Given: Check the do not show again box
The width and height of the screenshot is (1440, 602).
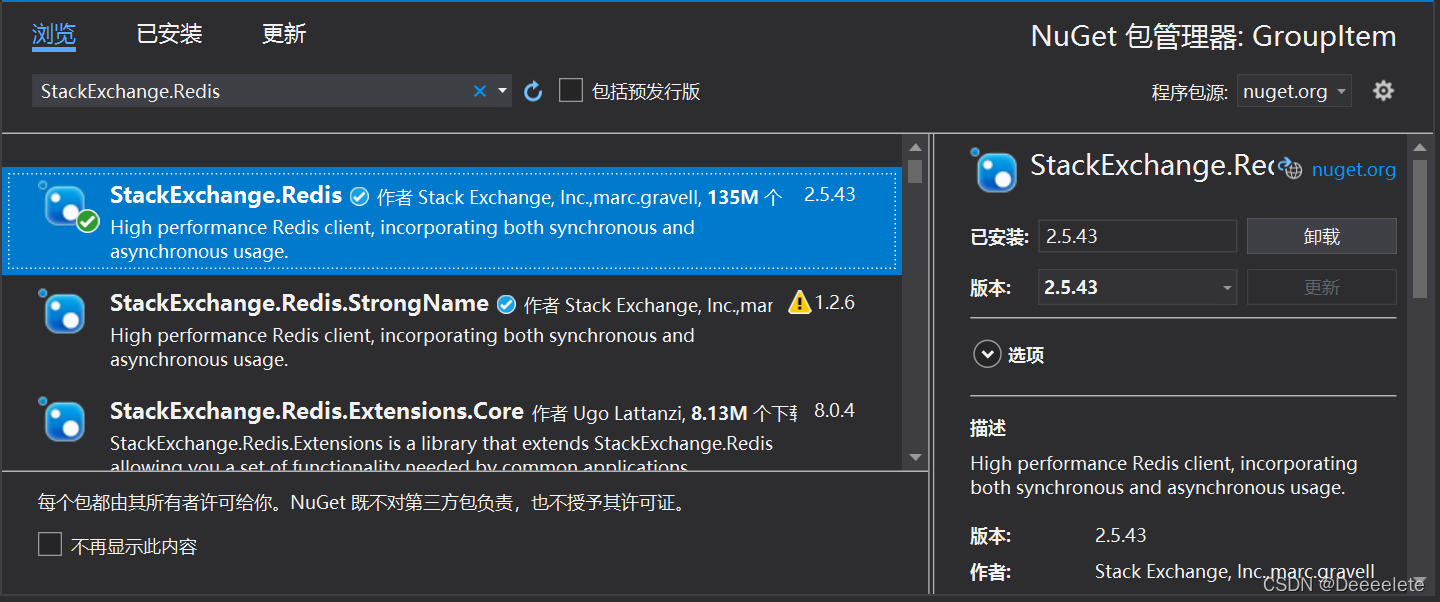Looking at the screenshot, I should (x=50, y=545).
